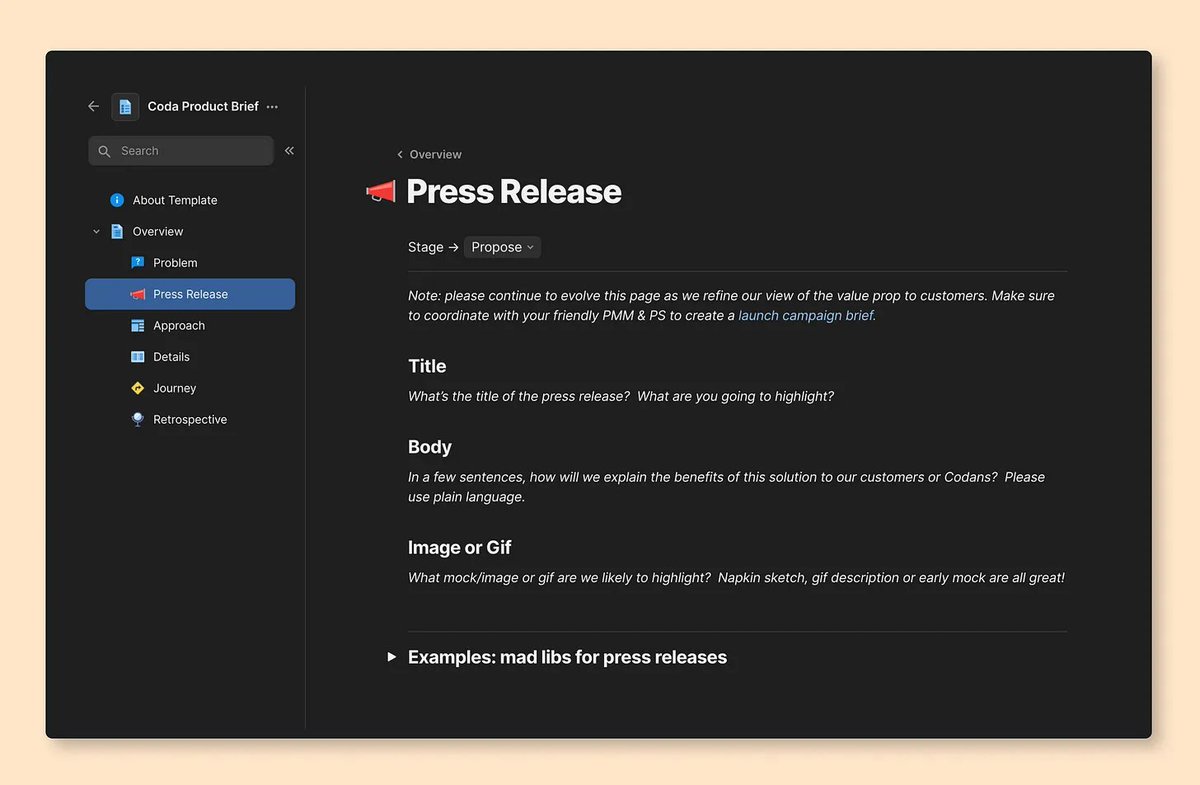Click the megaphone icon next to Press Release title

tap(380, 191)
